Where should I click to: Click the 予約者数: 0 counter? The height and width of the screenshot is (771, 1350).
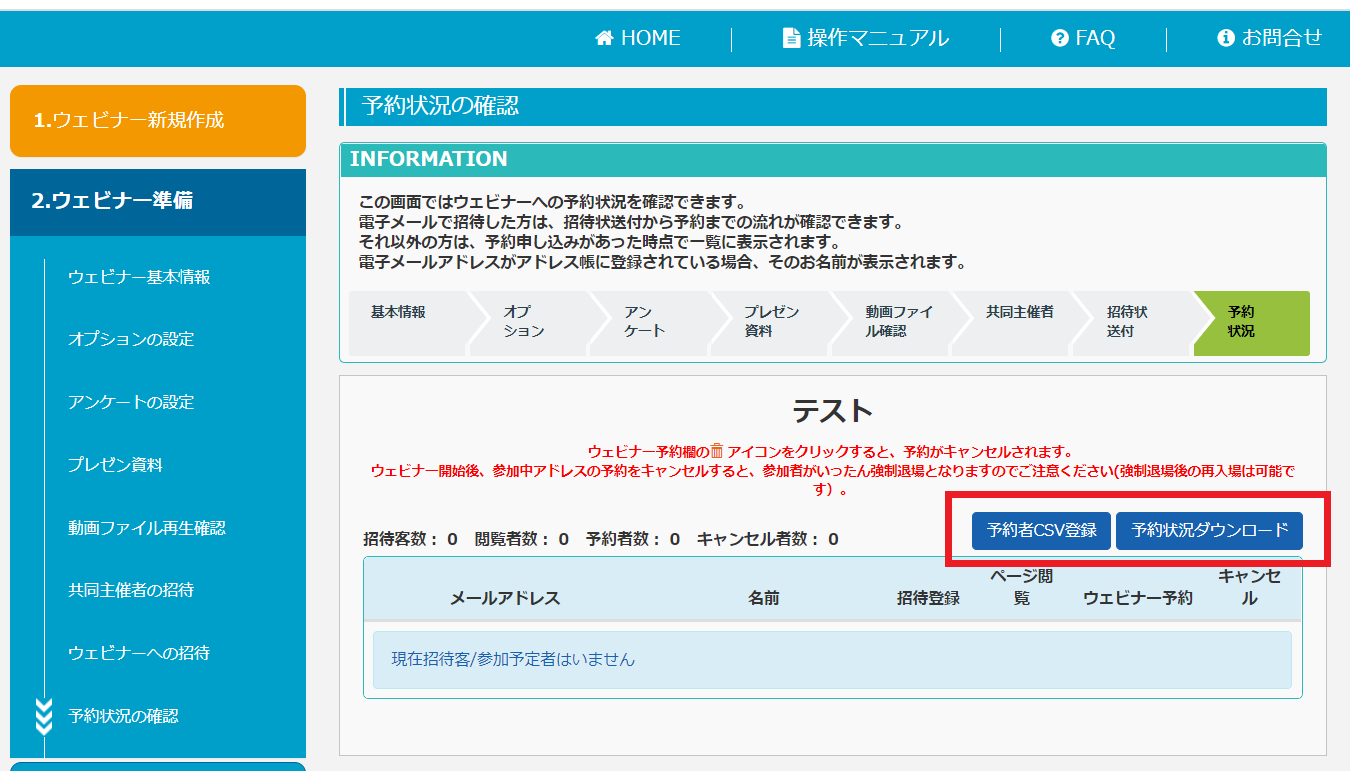coord(633,539)
